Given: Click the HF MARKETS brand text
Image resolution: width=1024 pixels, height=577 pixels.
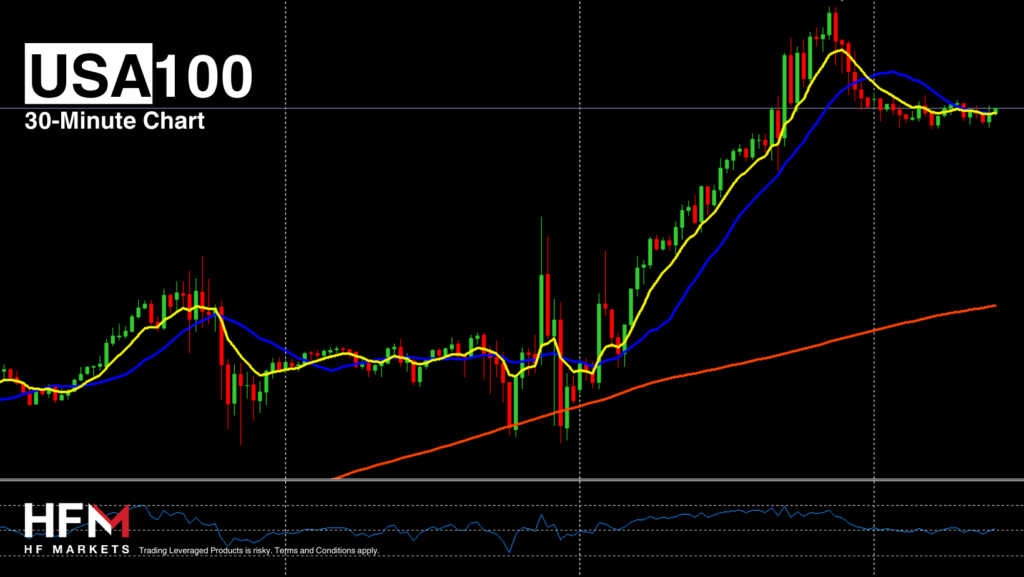Looking at the screenshot, I should click(x=77, y=550).
